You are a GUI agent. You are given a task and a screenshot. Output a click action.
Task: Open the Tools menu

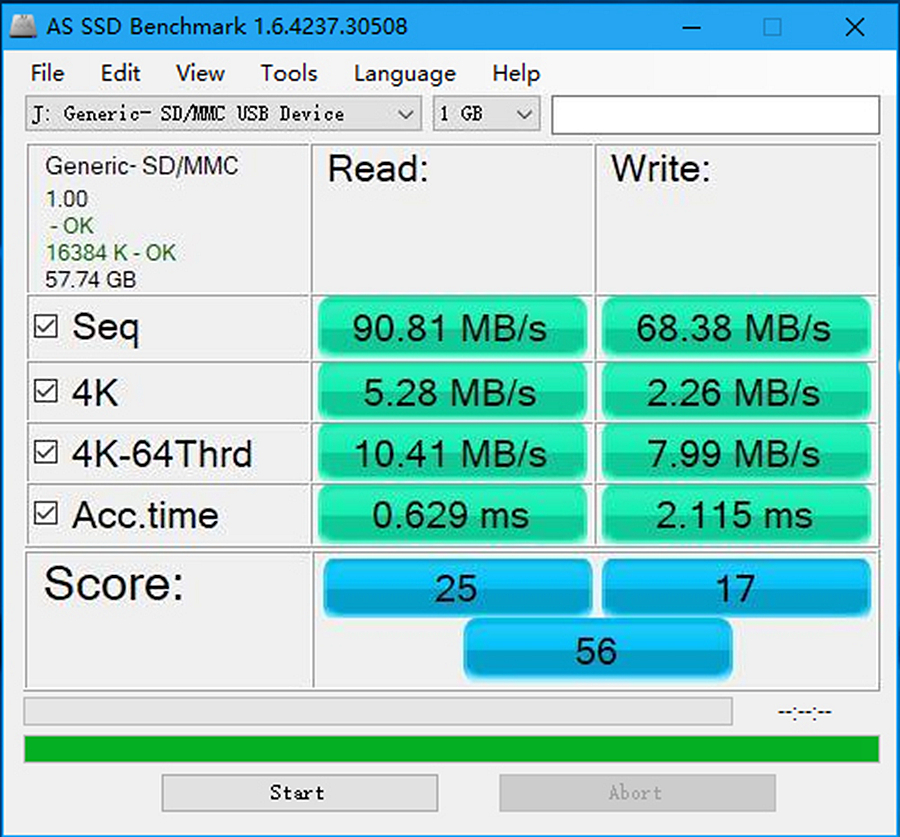pyautogui.click(x=288, y=73)
